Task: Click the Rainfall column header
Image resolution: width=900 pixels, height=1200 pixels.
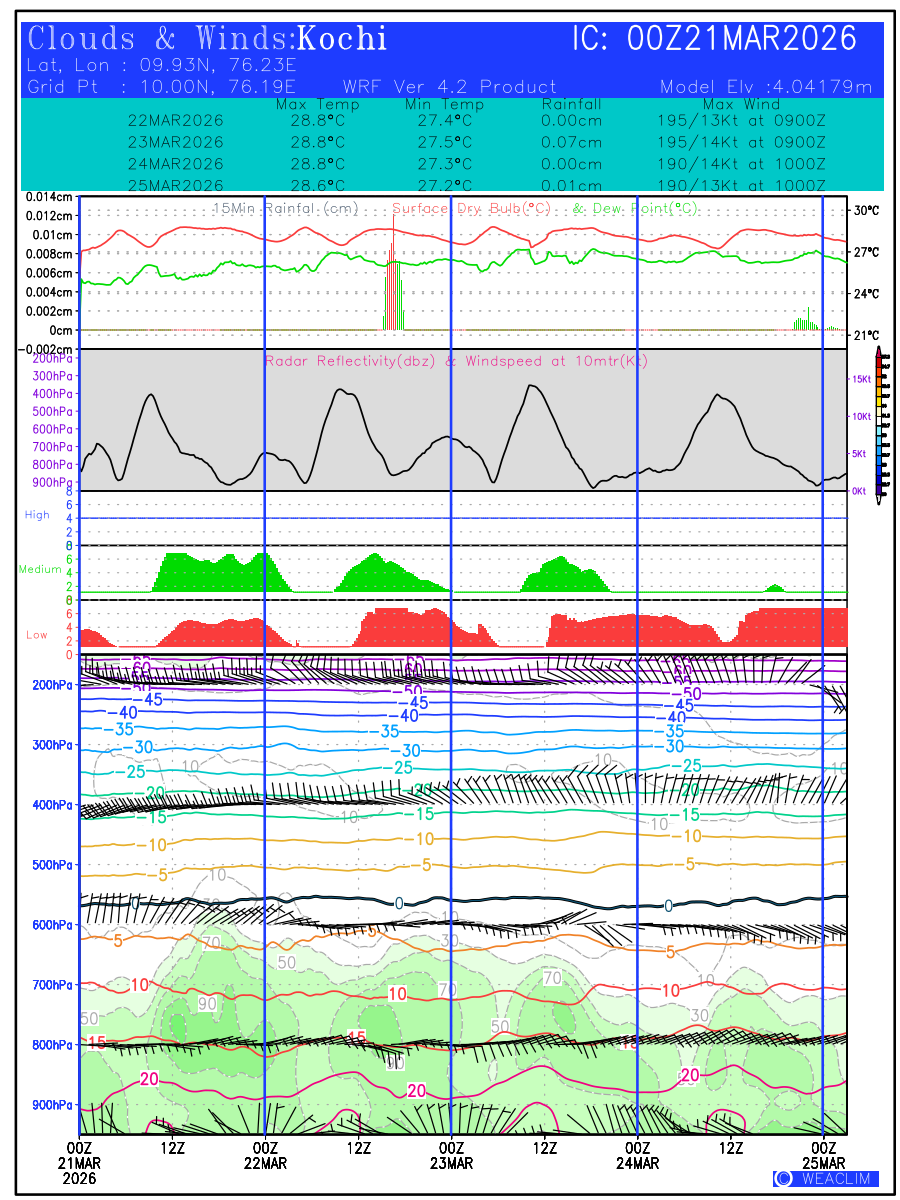Action: point(571,104)
